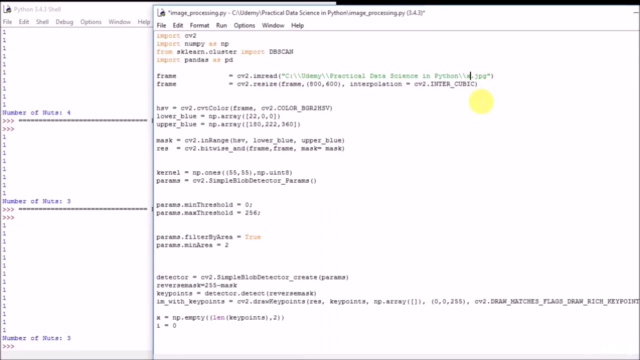Click the 'hsv = cv2.cvtColor' line

[244, 108]
